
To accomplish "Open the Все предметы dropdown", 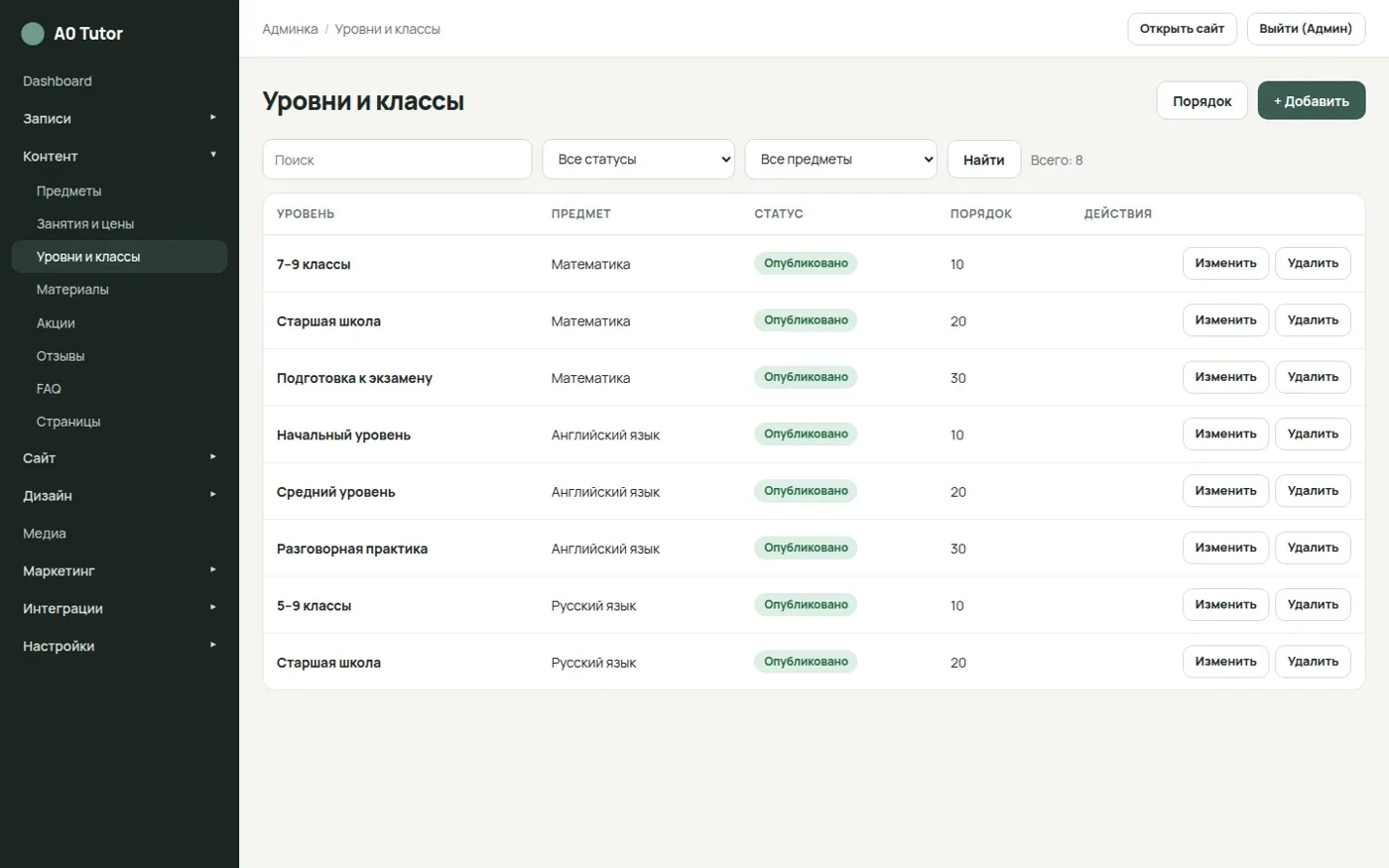I will point(840,160).
